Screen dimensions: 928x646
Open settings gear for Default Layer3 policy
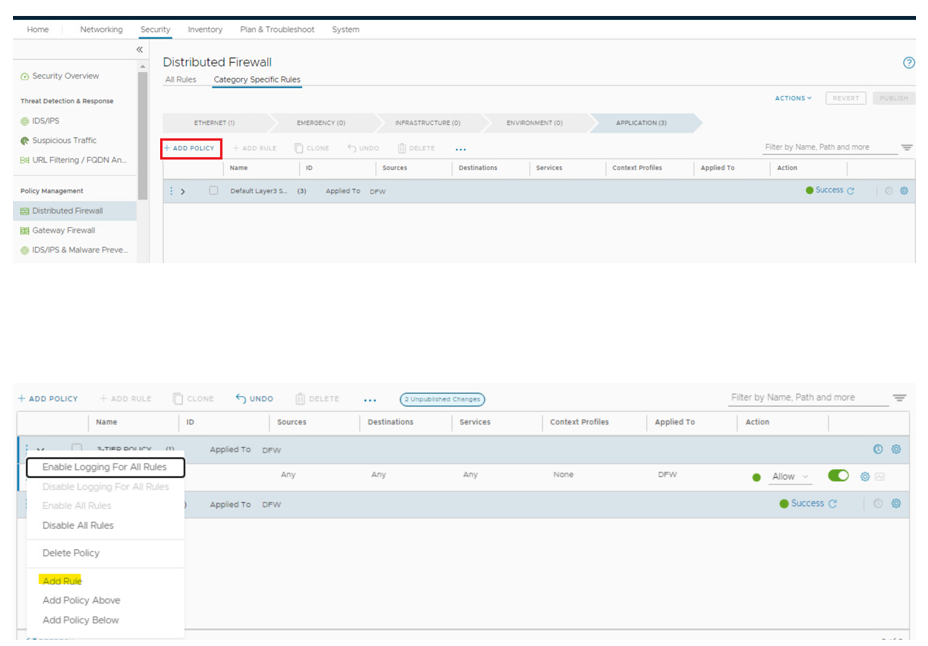click(904, 190)
